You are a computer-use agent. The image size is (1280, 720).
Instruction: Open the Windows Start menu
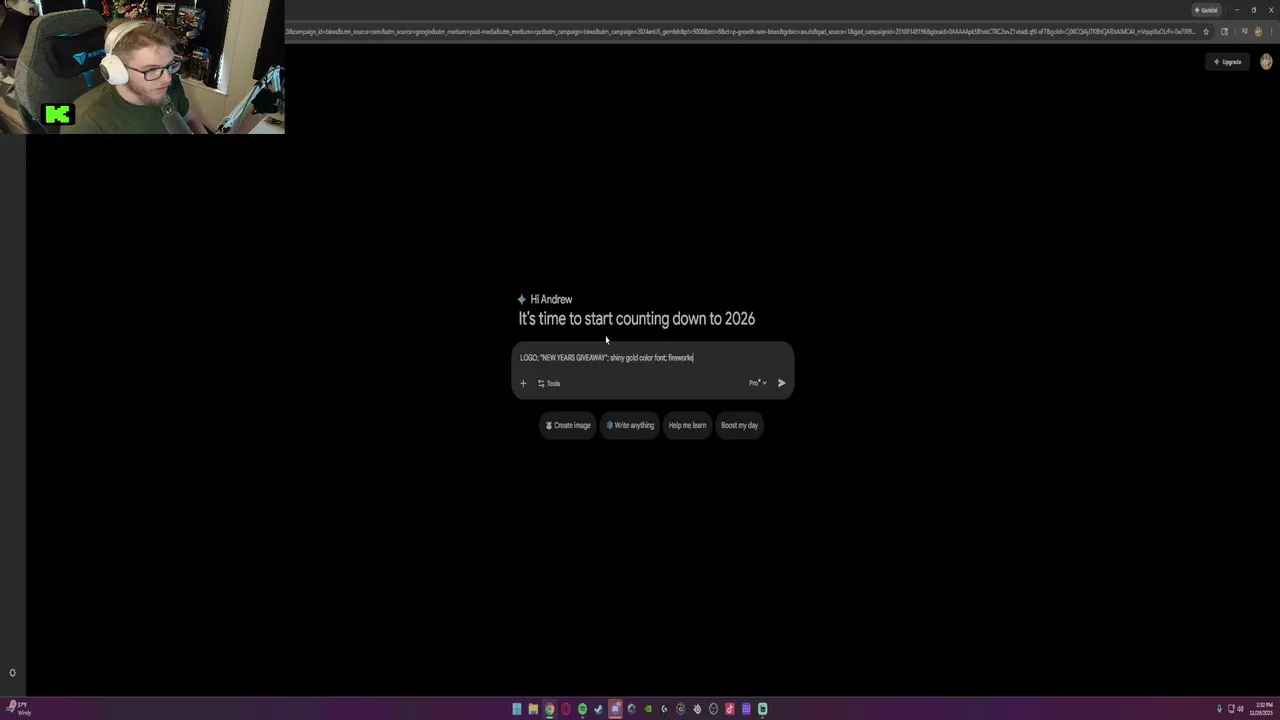click(517, 709)
